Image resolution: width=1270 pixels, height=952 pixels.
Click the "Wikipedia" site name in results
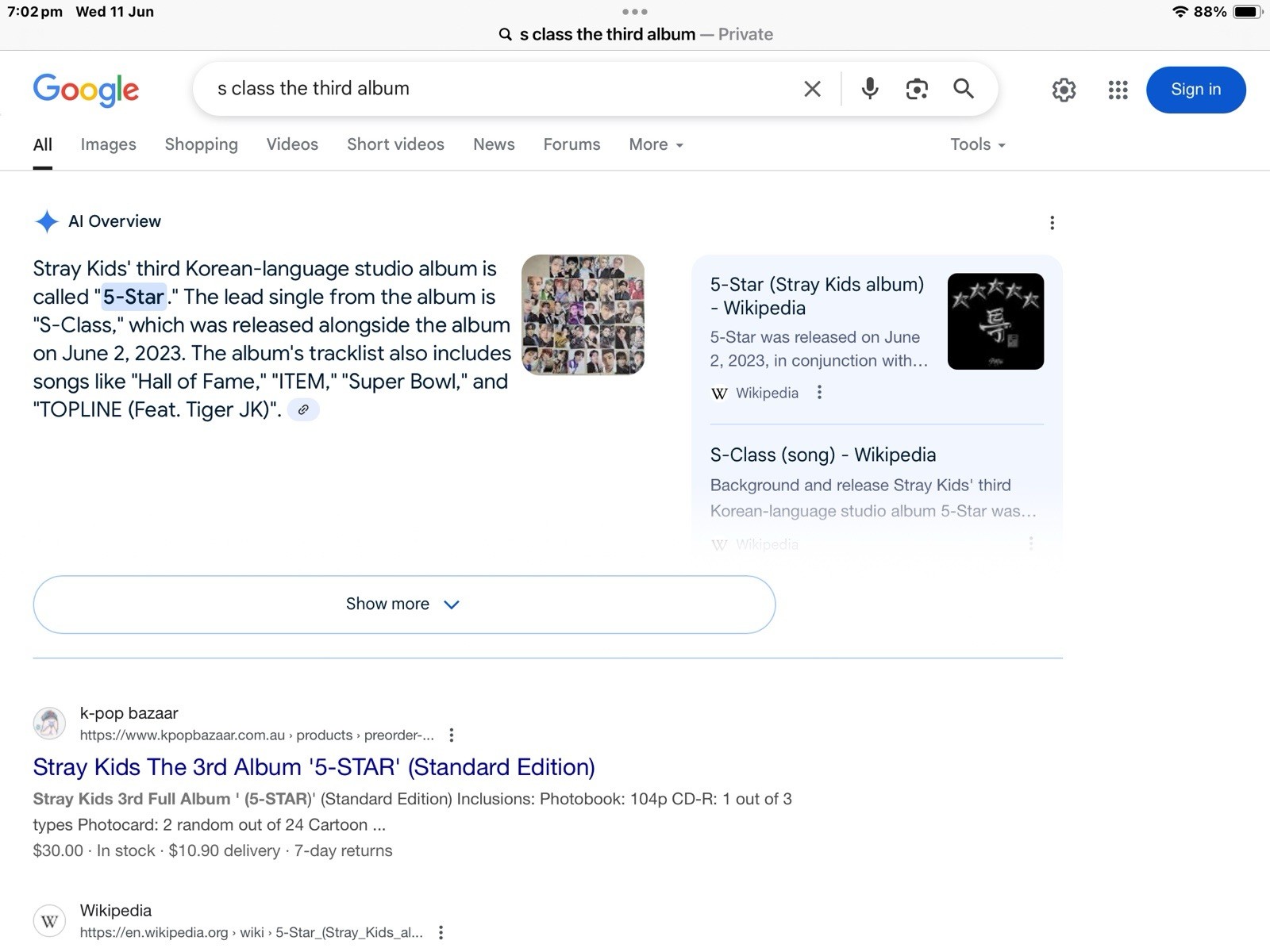(x=115, y=911)
